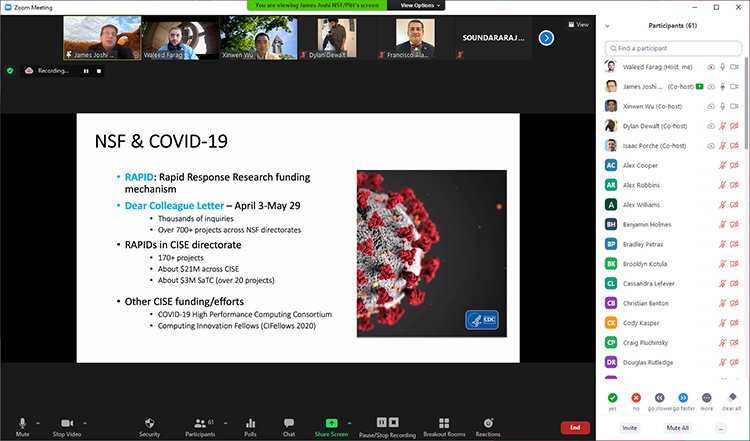
Task: Open the 'more' feedback options icon
Action: (x=706, y=397)
